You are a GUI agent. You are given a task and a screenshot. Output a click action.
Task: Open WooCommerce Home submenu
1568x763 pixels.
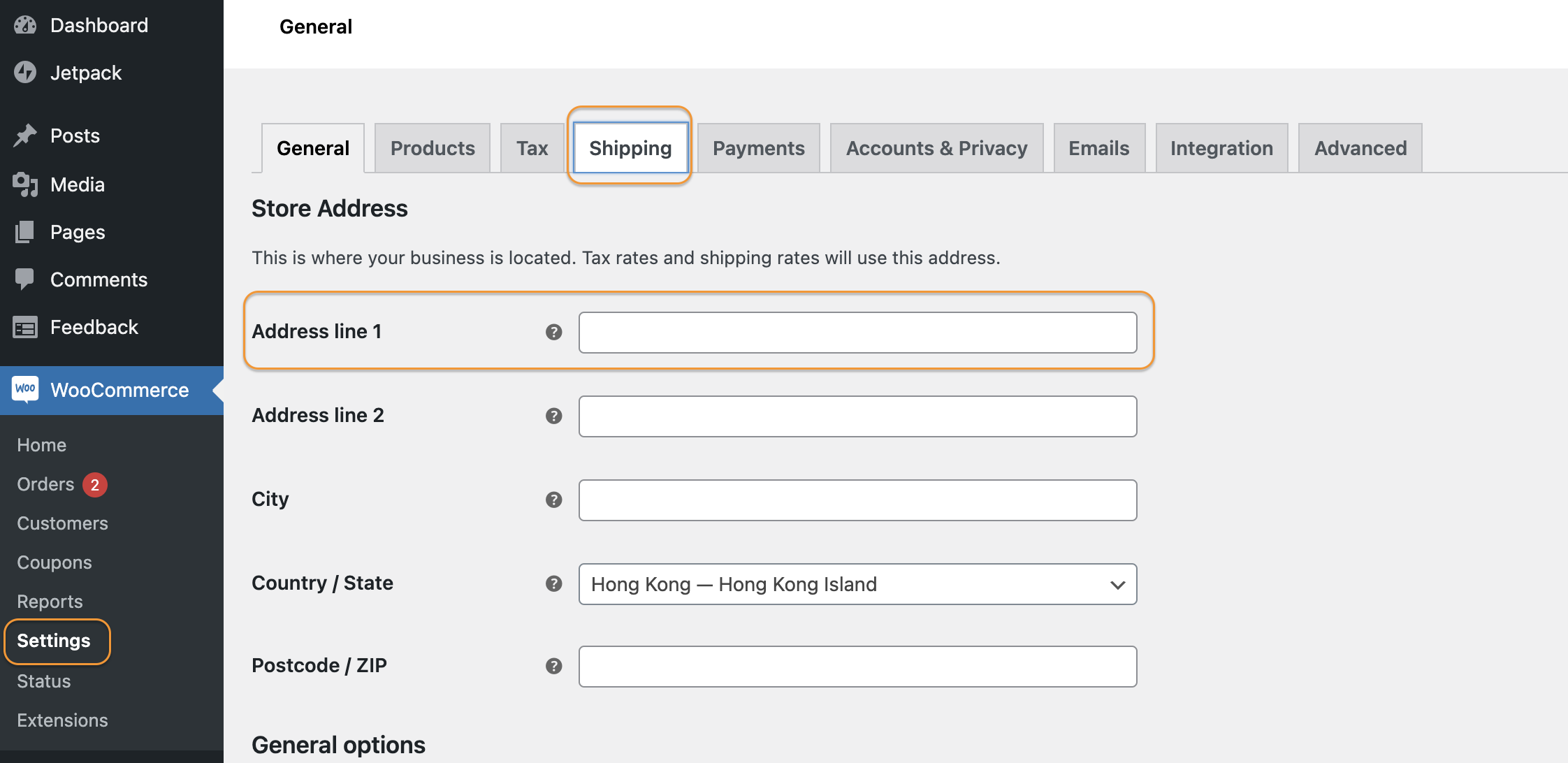point(42,445)
